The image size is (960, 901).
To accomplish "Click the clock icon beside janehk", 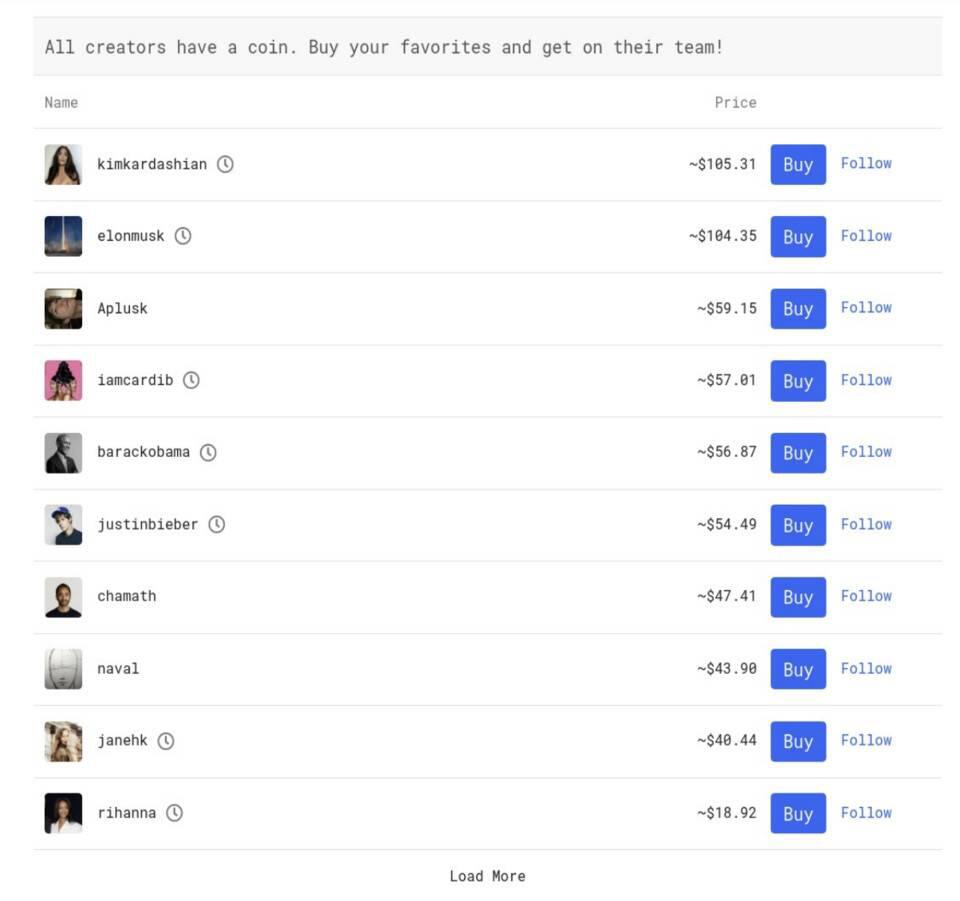I will click(166, 741).
